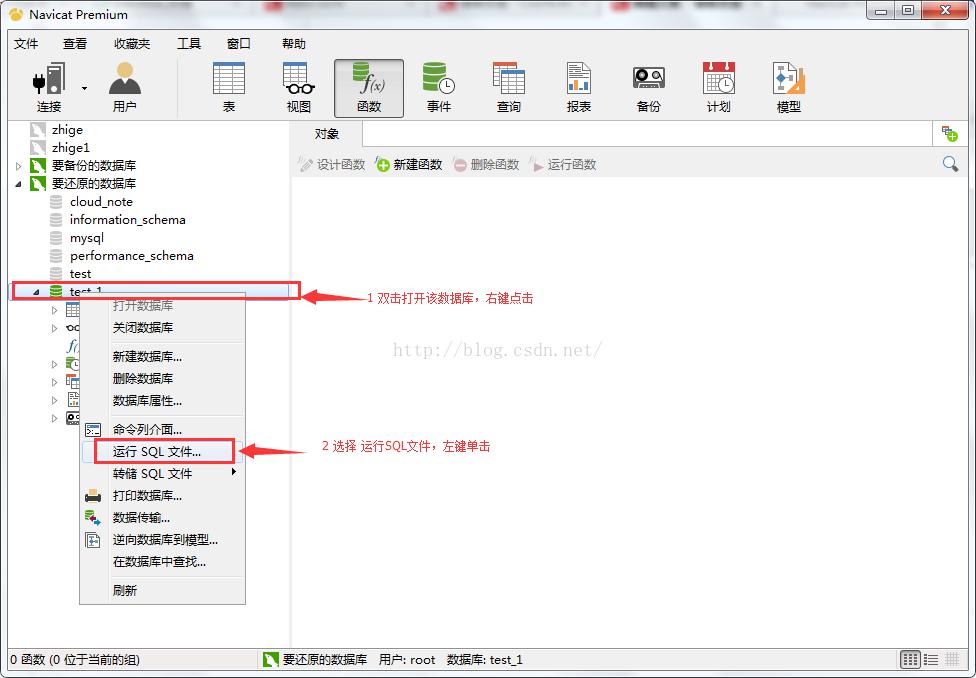Screen dimensions: 976x678
Task: Select the performance_schema database
Action: click(x=131, y=256)
